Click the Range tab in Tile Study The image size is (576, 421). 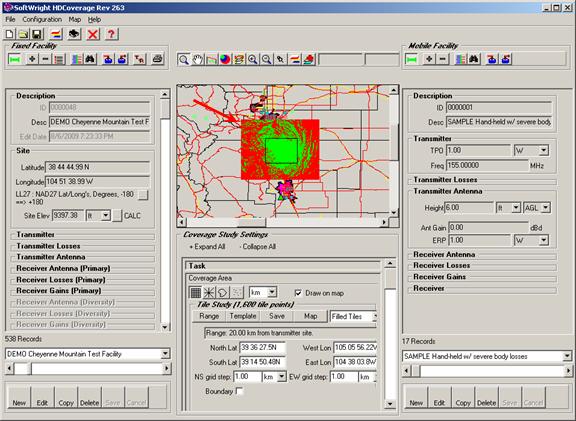[x=209, y=316]
